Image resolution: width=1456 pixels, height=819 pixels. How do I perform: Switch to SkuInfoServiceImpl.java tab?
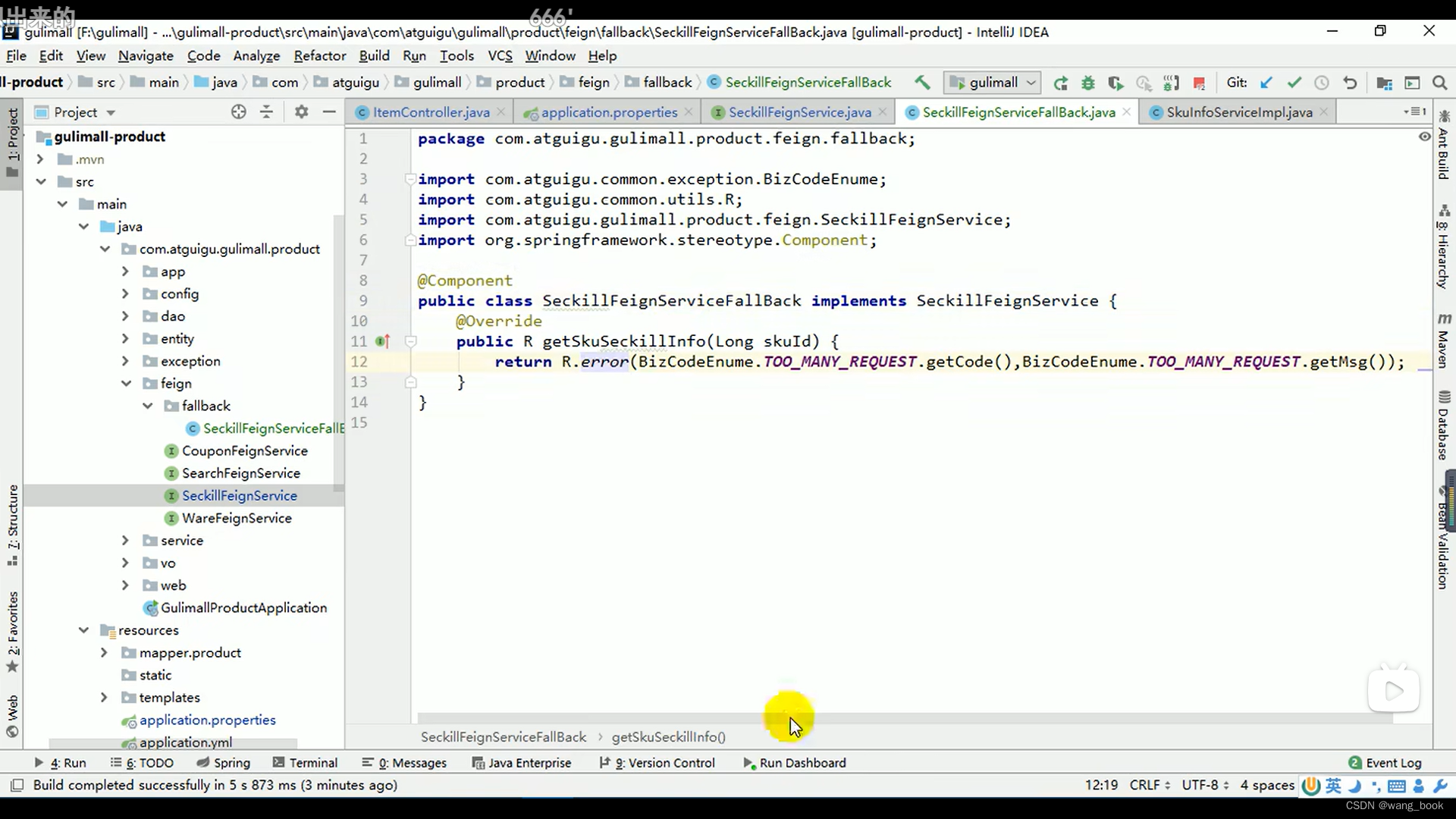coord(1238,112)
